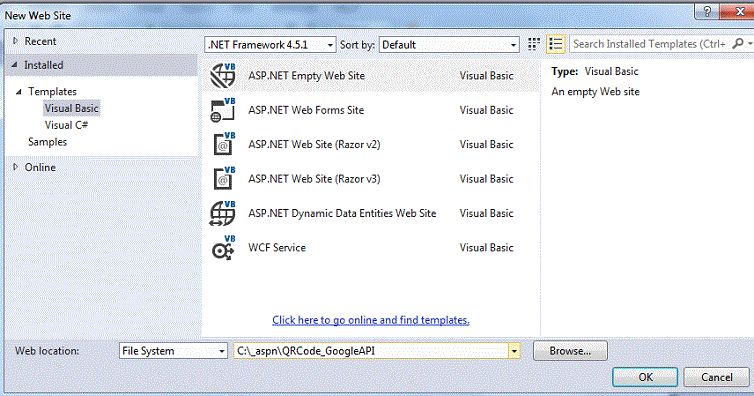754x396 pixels.
Task: Select the Online category label
Action: [x=40, y=167]
